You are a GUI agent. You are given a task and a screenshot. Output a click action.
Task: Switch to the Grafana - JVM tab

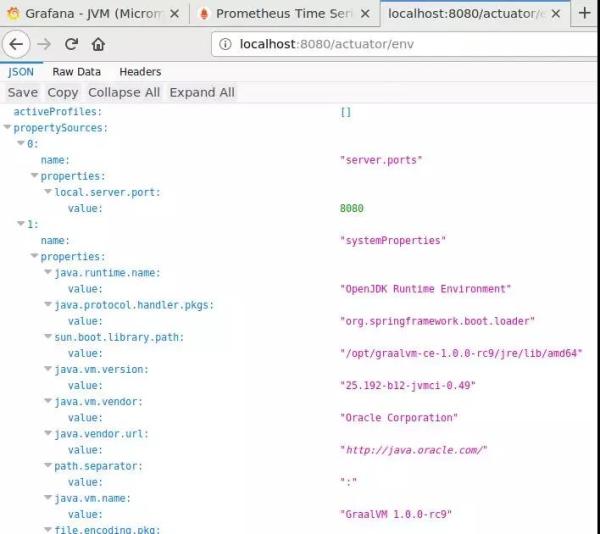pos(95,14)
